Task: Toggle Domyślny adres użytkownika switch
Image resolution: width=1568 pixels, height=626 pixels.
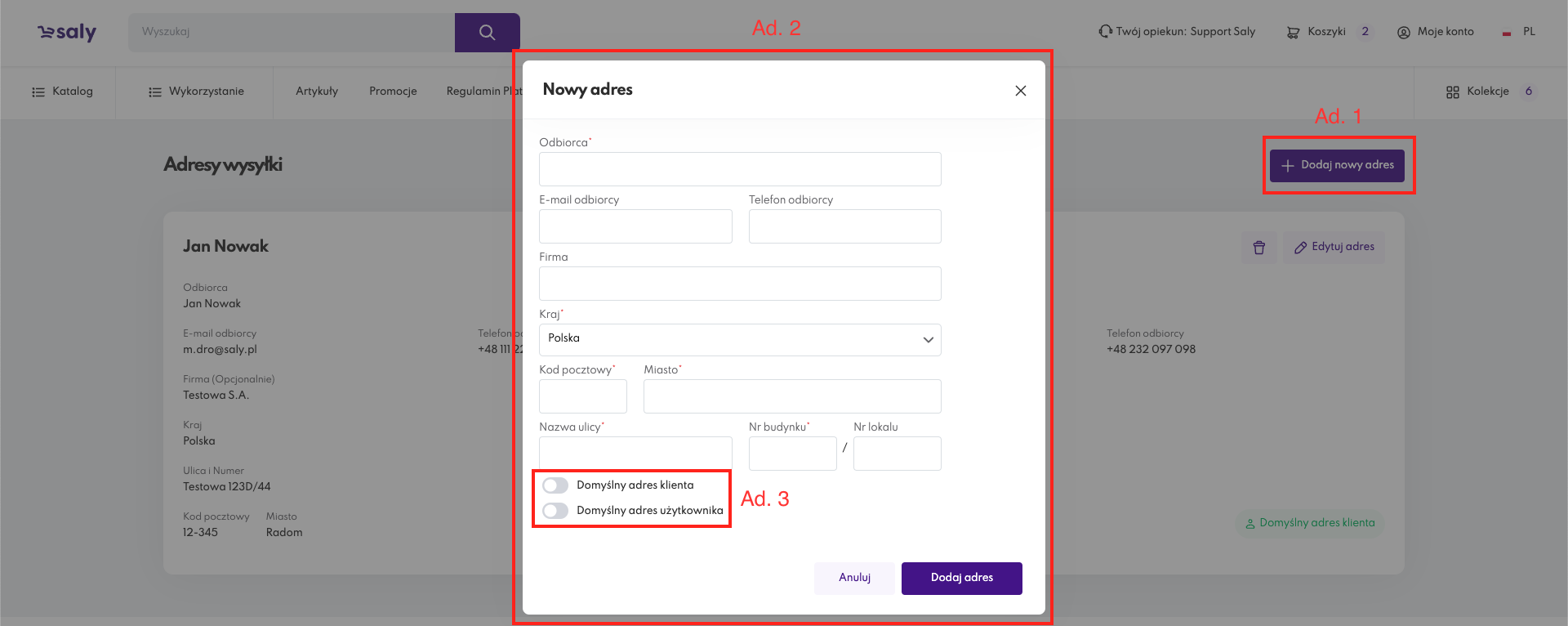Action: (555, 511)
